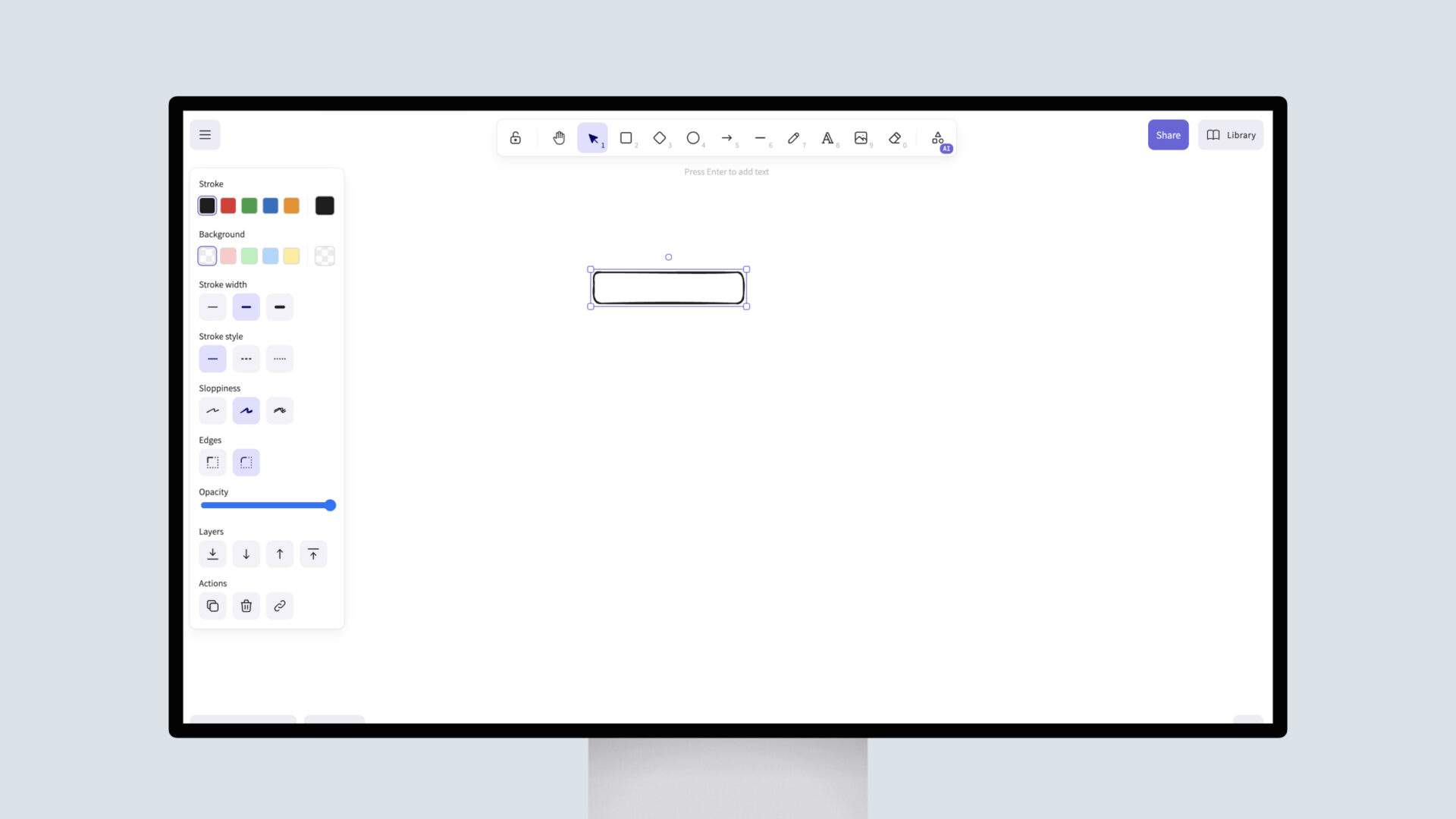
Task: Select the Insert image tool
Action: (861, 138)
